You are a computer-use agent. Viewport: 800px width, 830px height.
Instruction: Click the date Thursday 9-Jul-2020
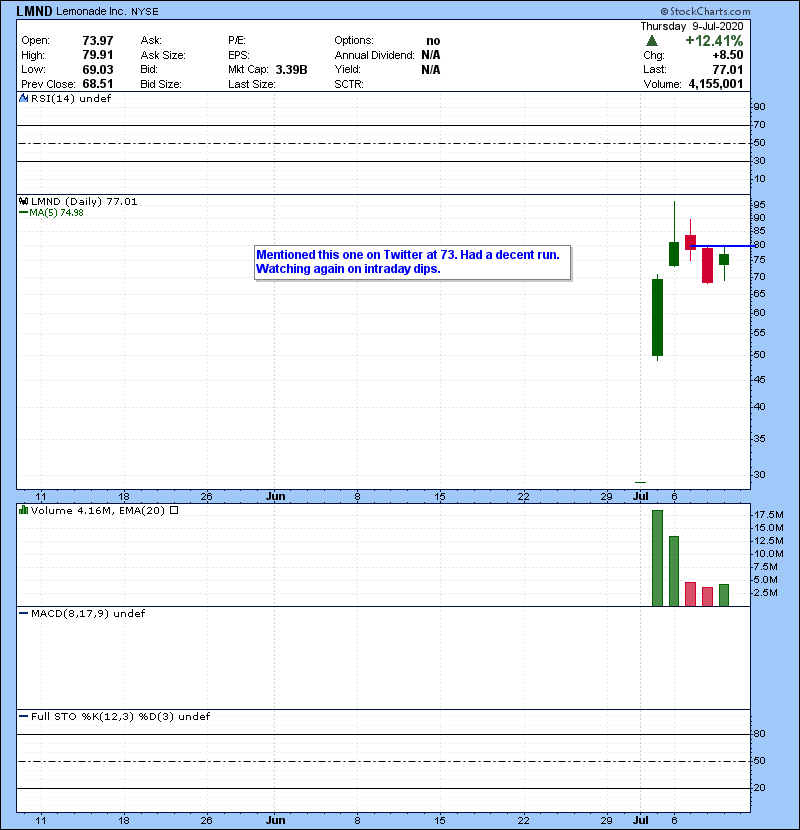click(691, 26)
